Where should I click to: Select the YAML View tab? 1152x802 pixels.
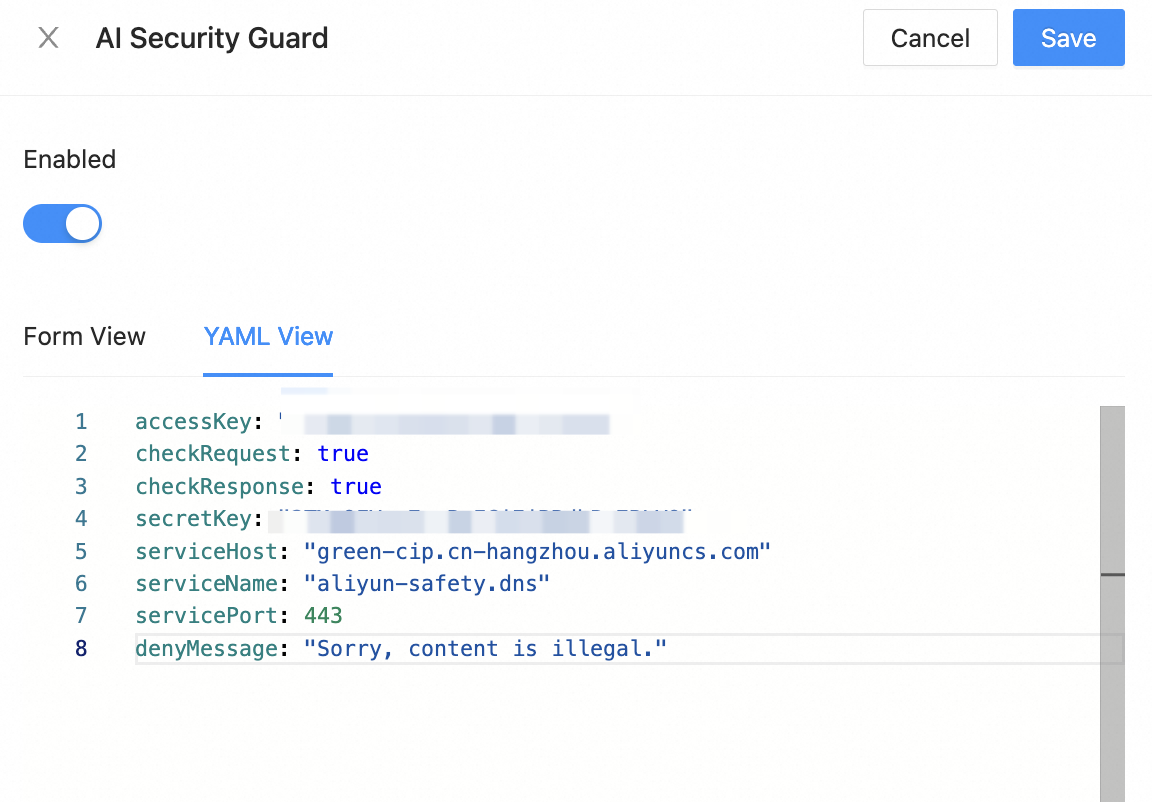[x=268, y=336]
